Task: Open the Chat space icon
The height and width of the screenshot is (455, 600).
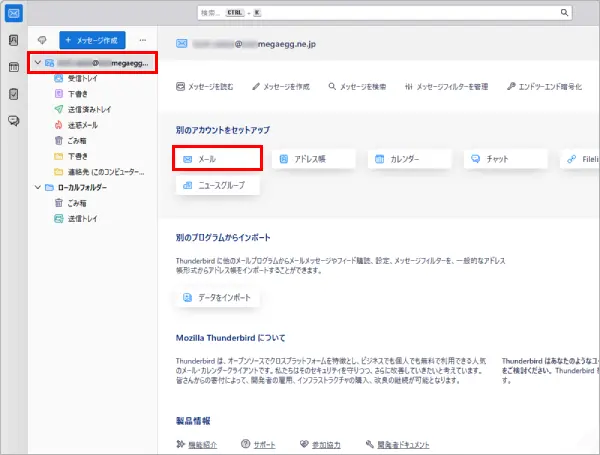Action: tap(14, 121)
